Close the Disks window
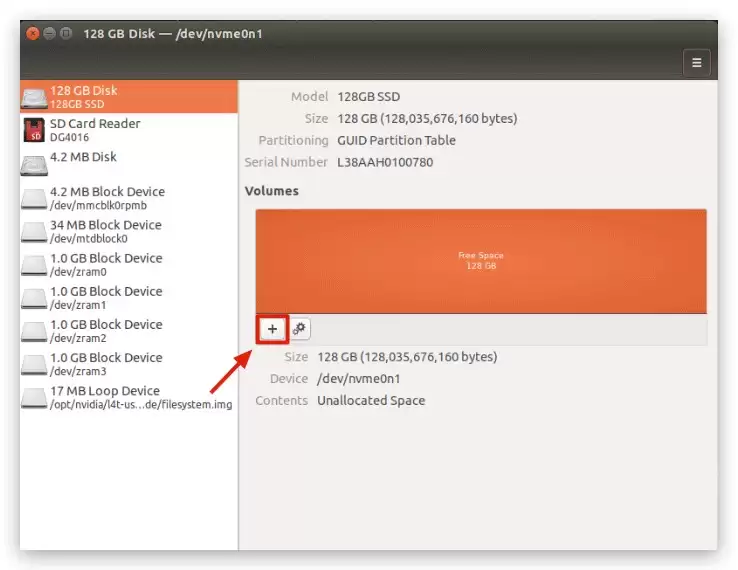Screen dimensions: 738x570 click(32, 33)
